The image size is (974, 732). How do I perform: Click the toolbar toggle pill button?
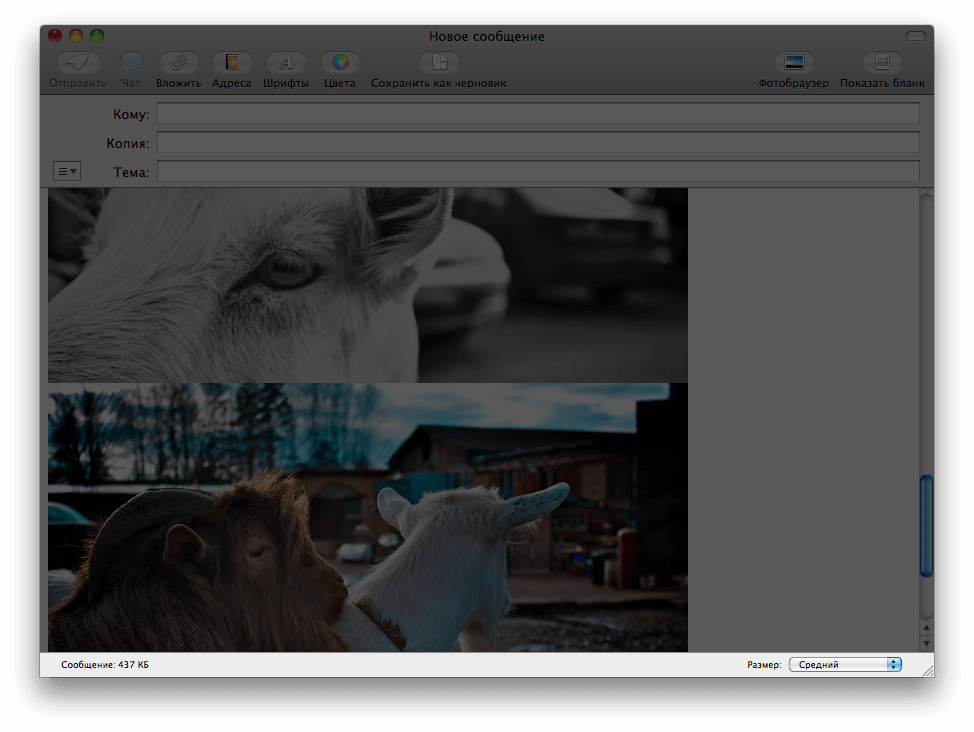pyautogui.click(x=916, y=36)
